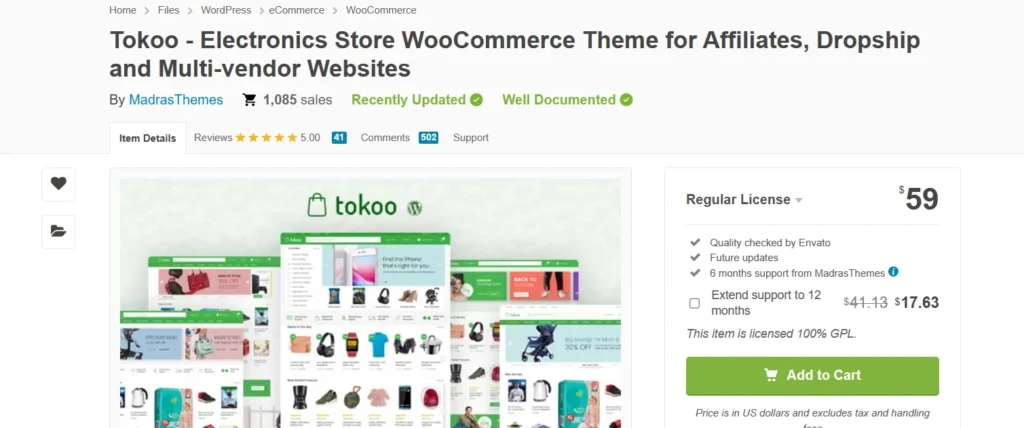The height and width of the screenshot is (428, 1024).
Task: Click the shopping cart sales icon
Action: point(249,100)
